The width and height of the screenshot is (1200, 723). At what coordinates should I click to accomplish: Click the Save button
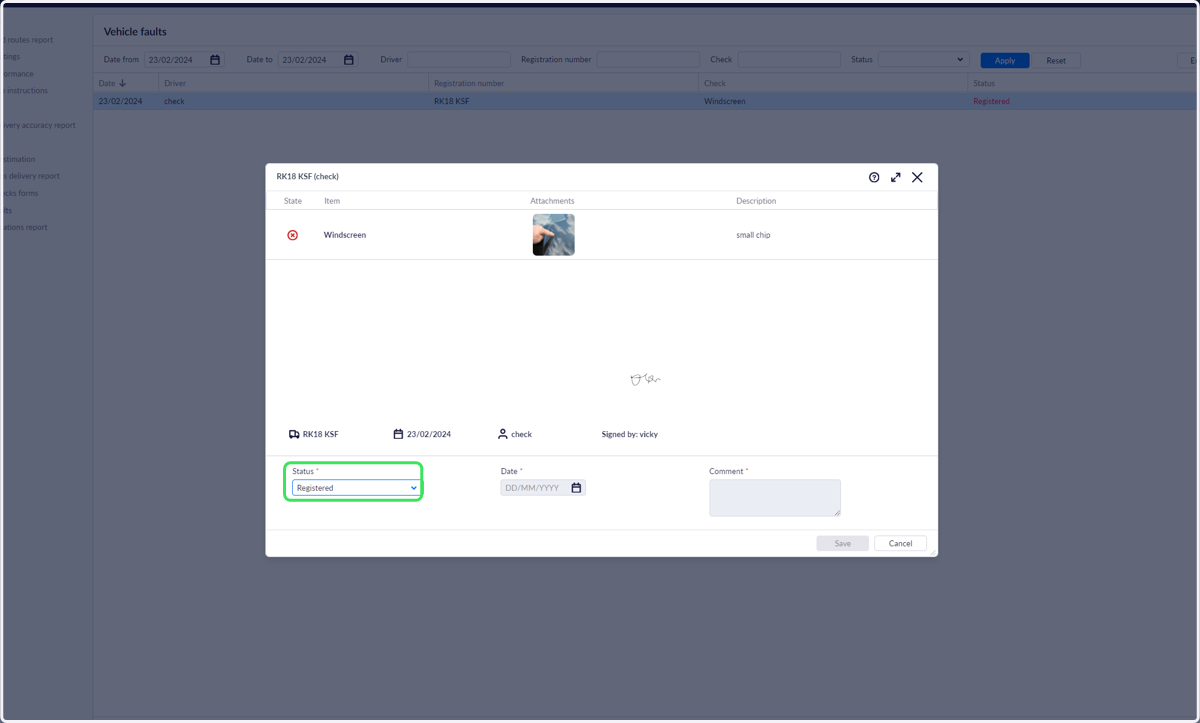[842, 543]
